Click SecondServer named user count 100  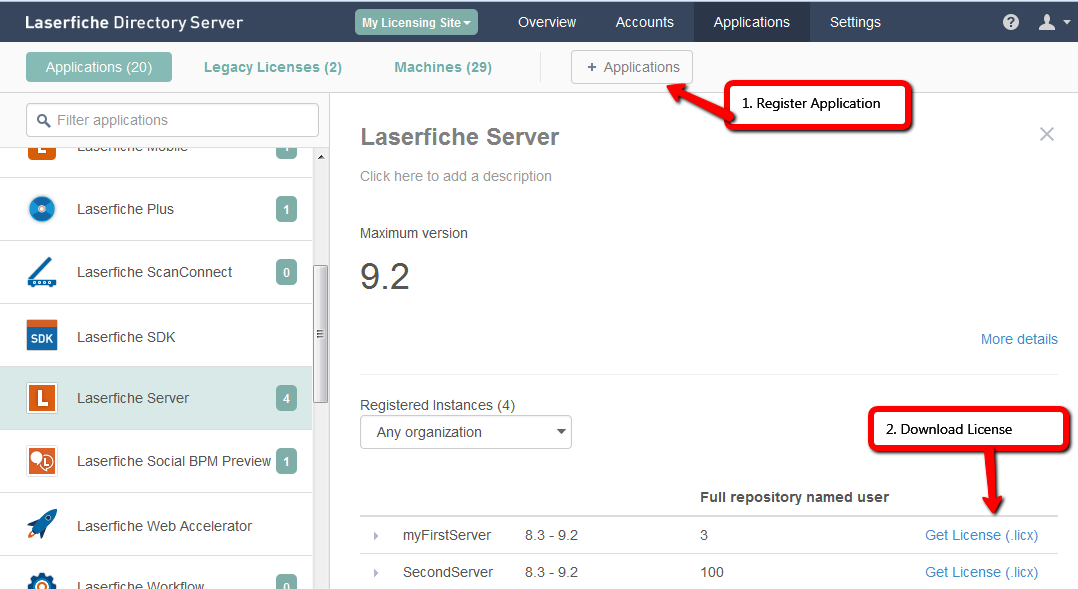coord(712,573)
